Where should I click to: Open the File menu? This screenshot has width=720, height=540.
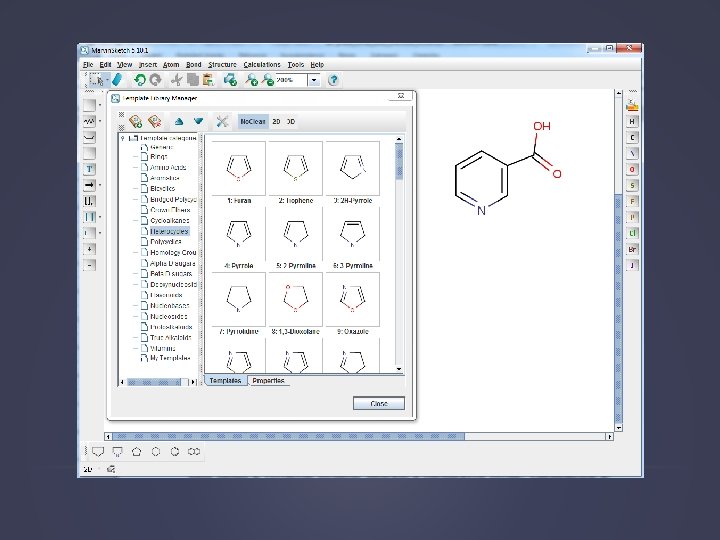(88, 65)
